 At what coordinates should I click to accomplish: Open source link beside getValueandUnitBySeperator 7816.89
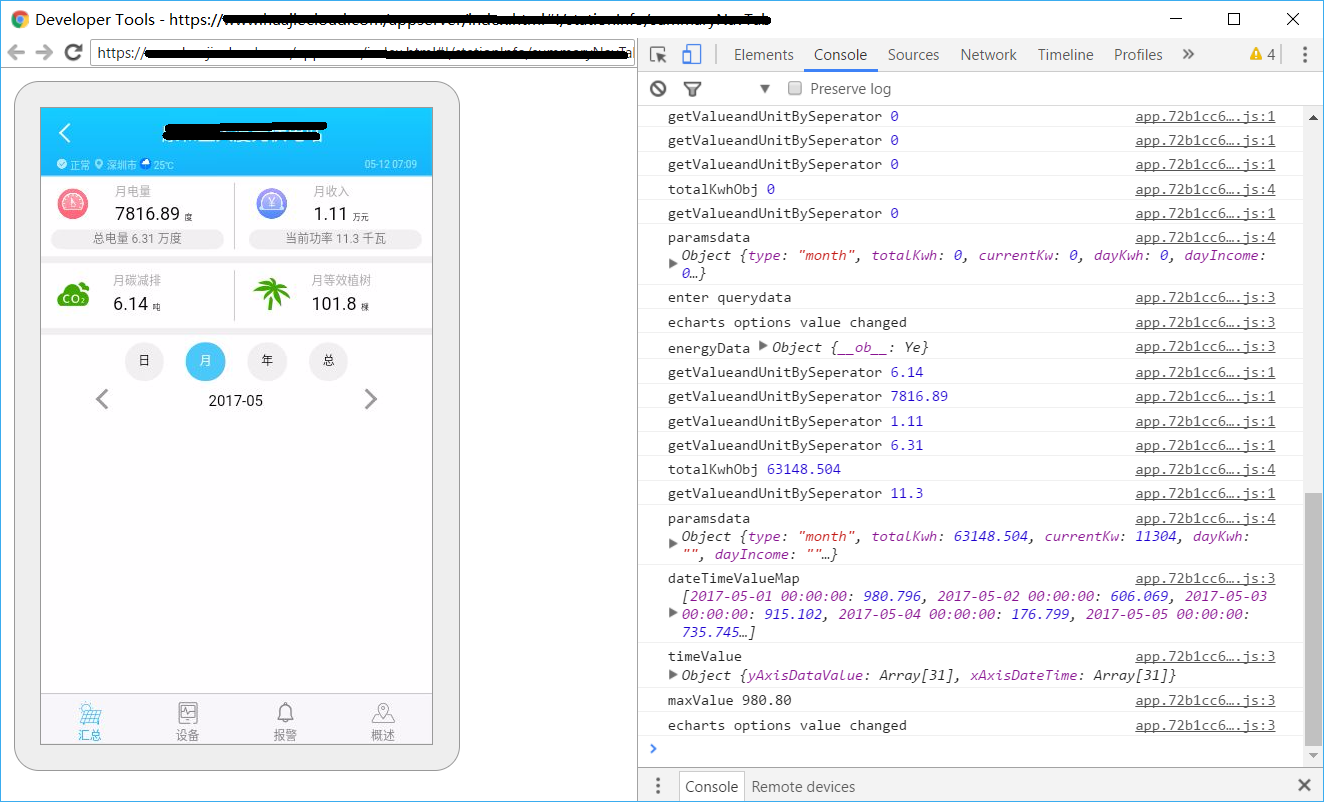[x=1205, y=396]
